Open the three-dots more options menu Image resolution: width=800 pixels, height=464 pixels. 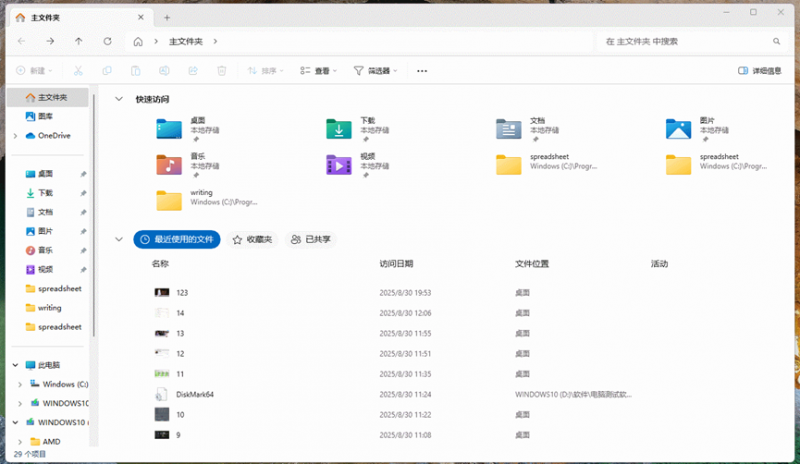pyautogui.click(x=422, y=71)
